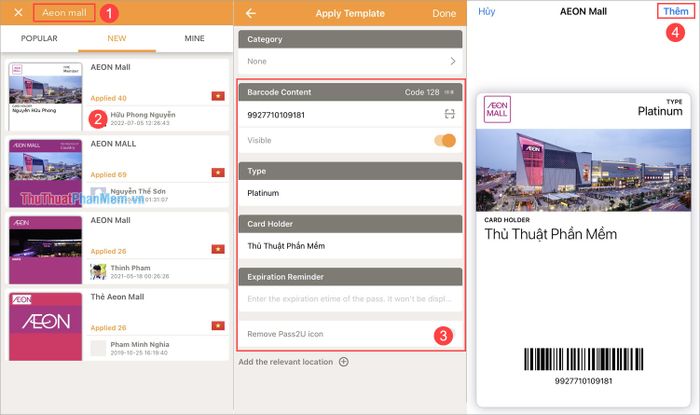700x415 pixels.
Task: Click the 'Applied 40' count
Action: [x=108, y=98]
